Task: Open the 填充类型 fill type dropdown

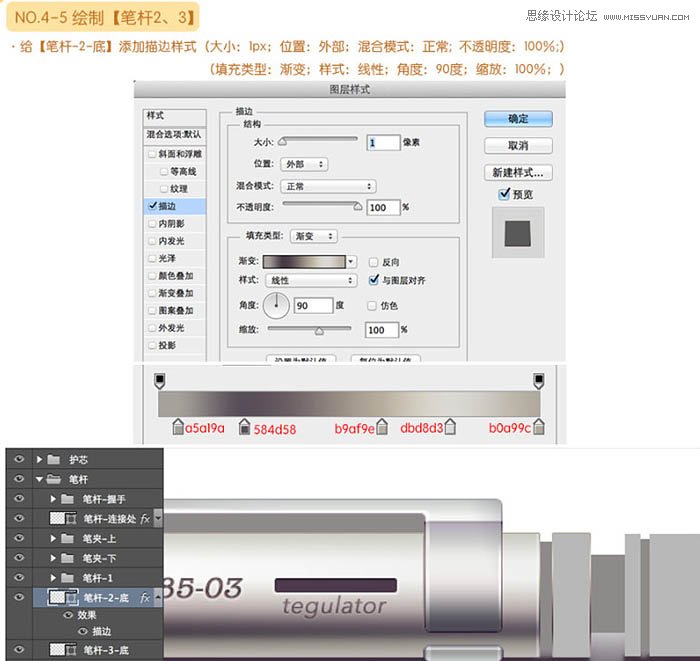Action: 313,236
